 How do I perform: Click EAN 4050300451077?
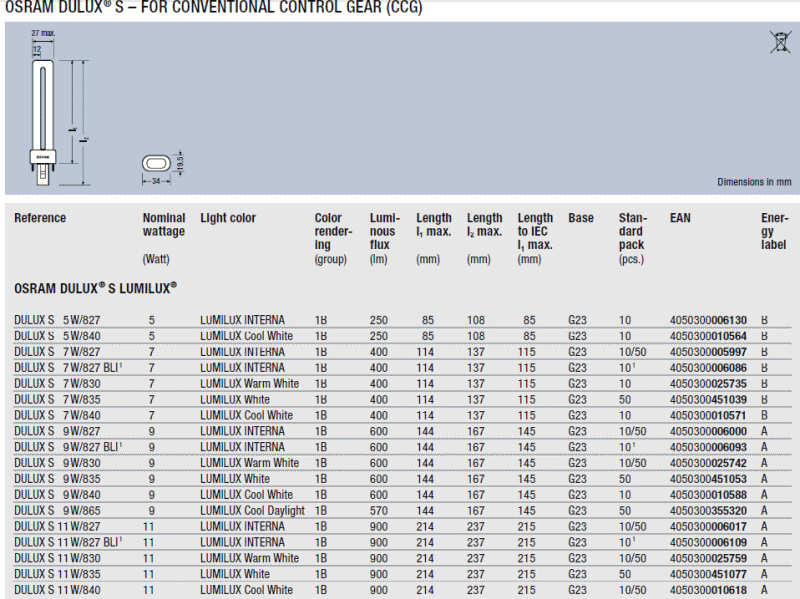tap(708, 573)
